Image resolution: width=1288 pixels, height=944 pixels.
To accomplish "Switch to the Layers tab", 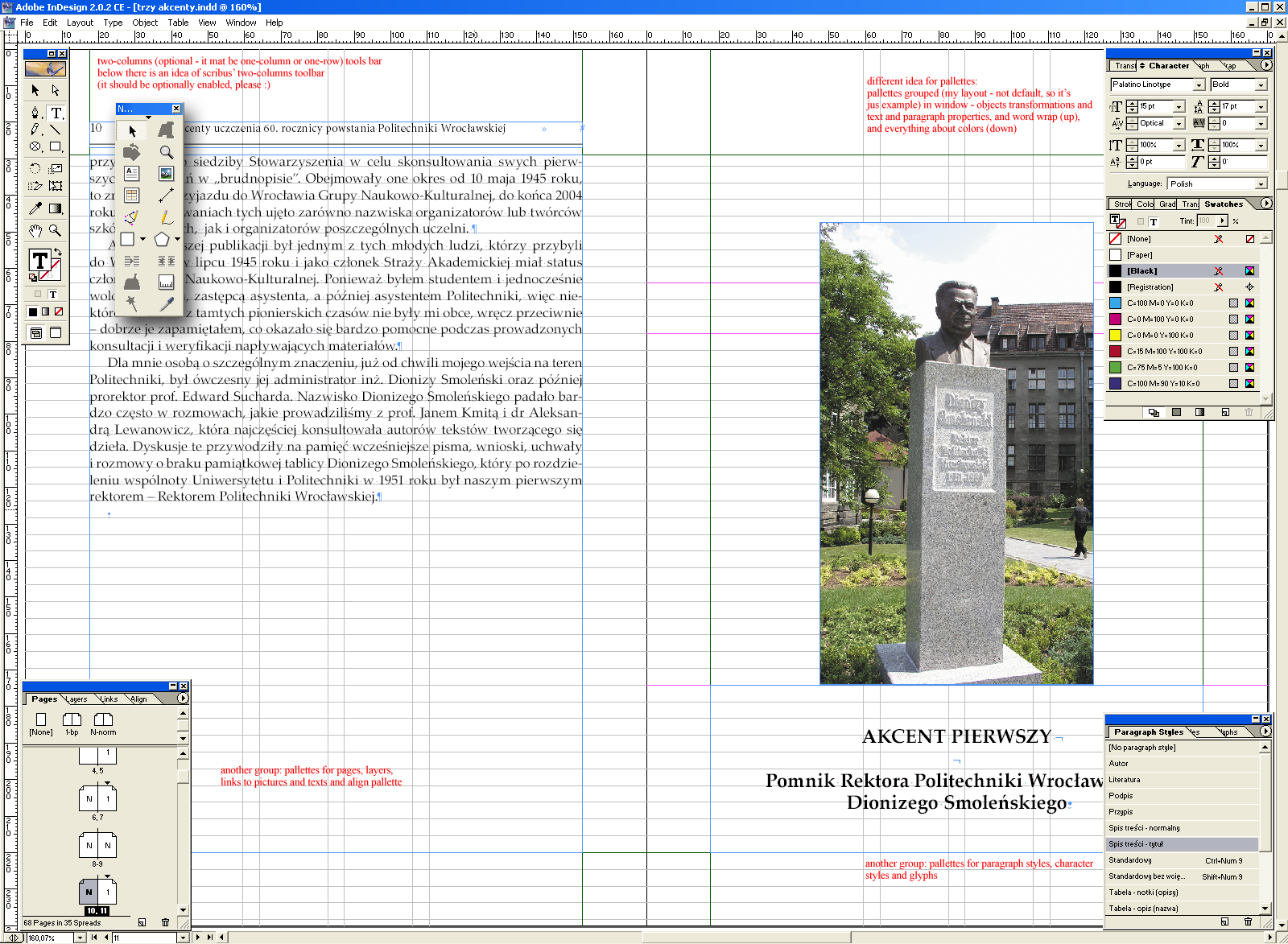I will pos(77,699).
